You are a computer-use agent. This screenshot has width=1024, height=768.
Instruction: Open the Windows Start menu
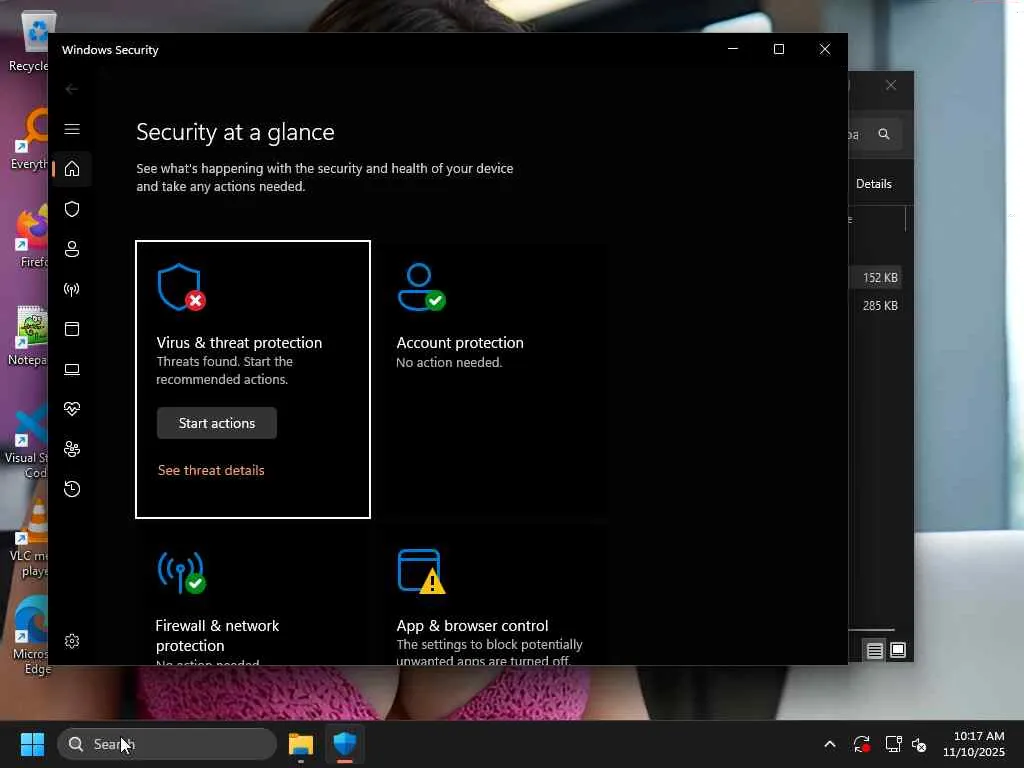[32, 744]
